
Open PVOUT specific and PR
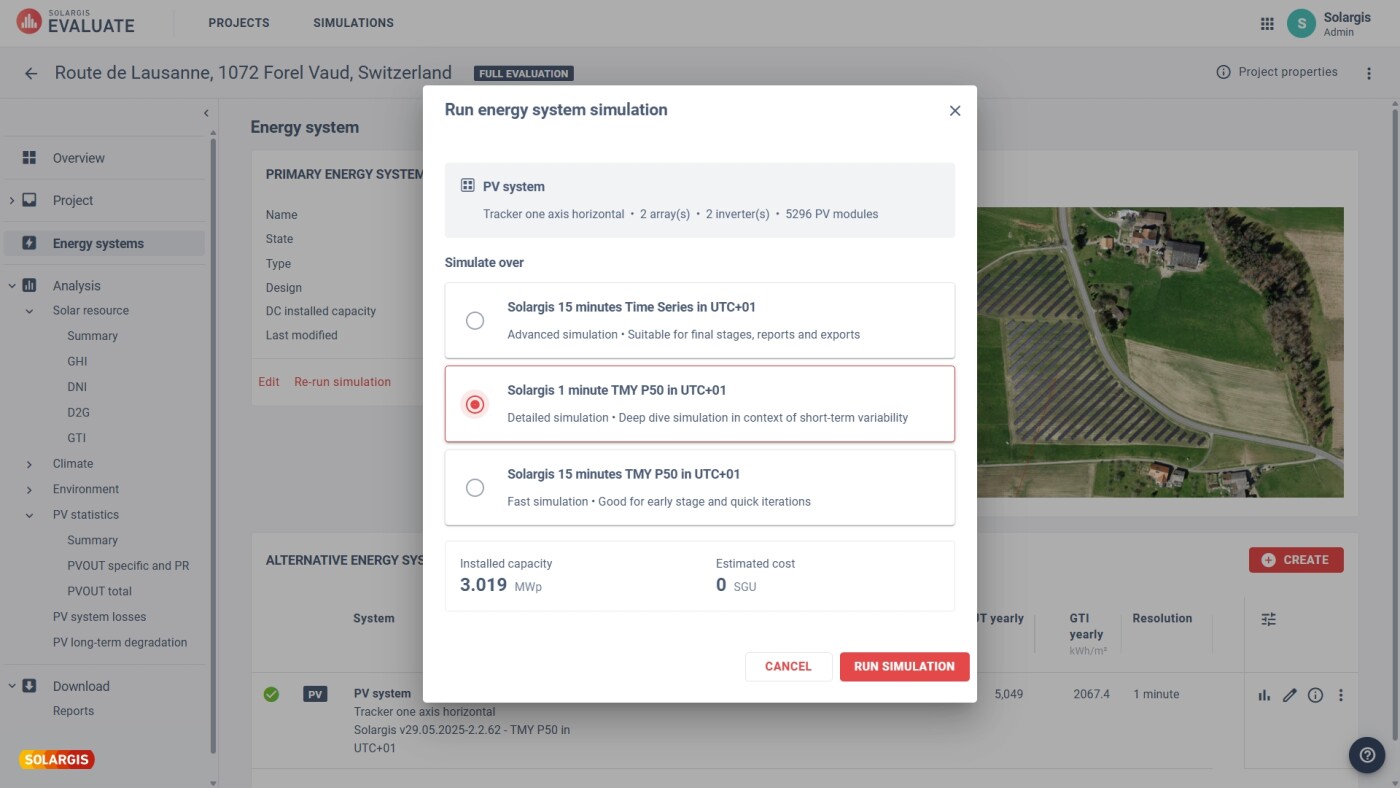pos(128,566)
